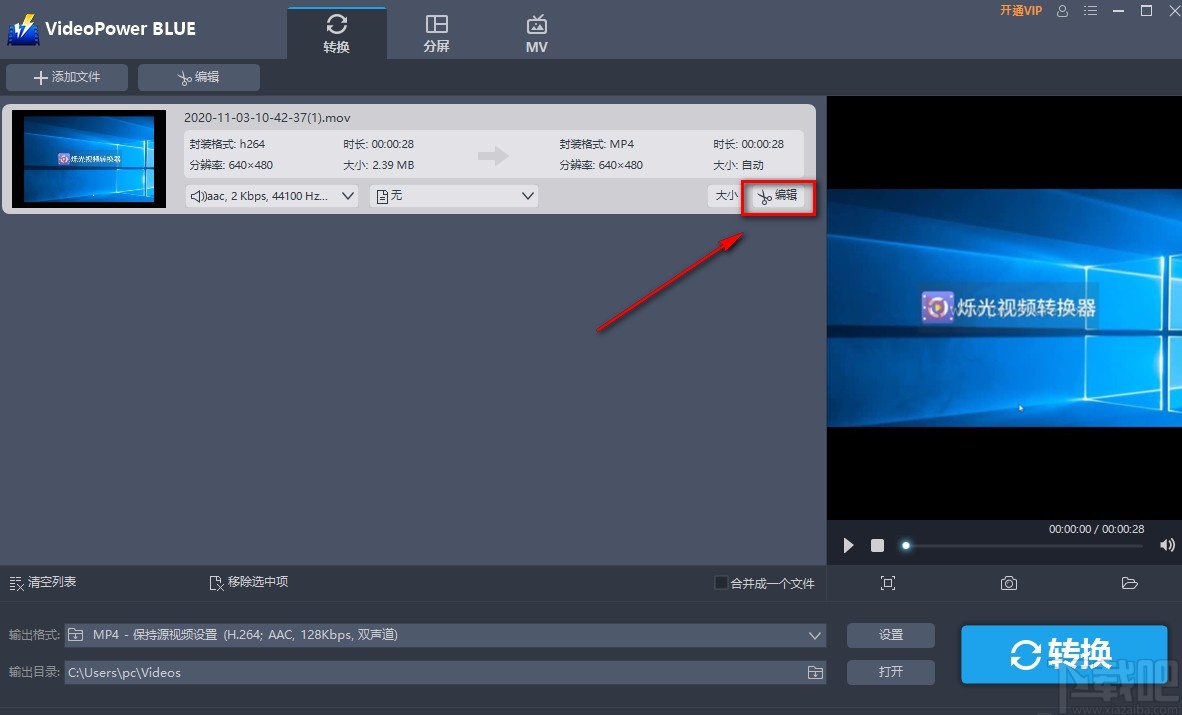The image size is (1182, 715).
Task: Enable the 合并成一个文件 checkbox
Action: 719,582
